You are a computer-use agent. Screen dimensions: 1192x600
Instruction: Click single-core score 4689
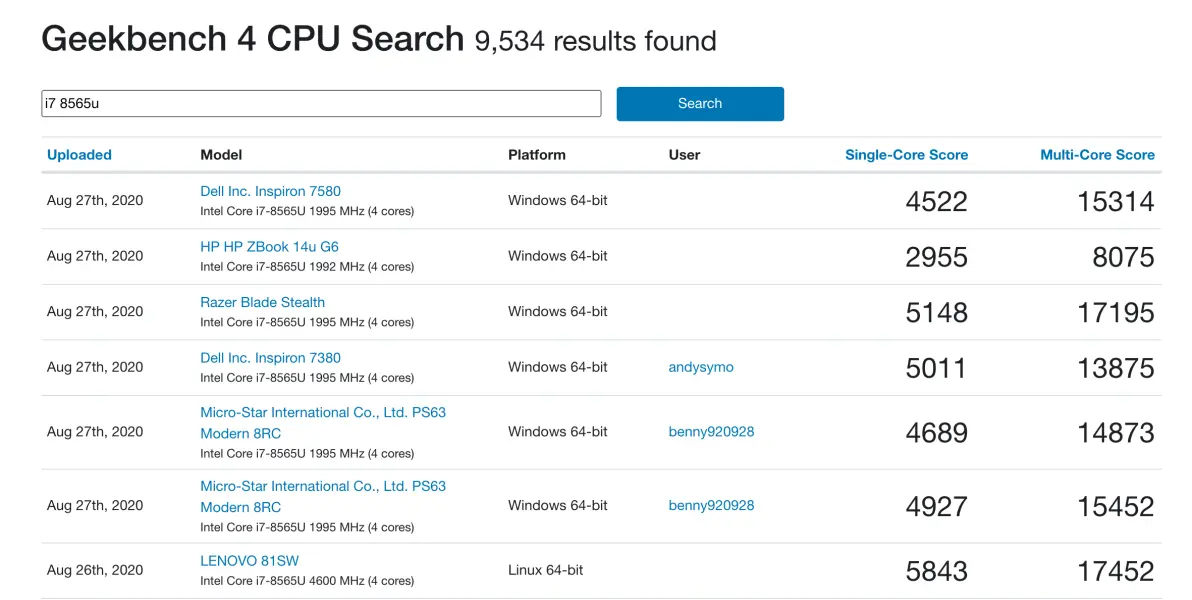pyautogui.click(x=936, y=433)
